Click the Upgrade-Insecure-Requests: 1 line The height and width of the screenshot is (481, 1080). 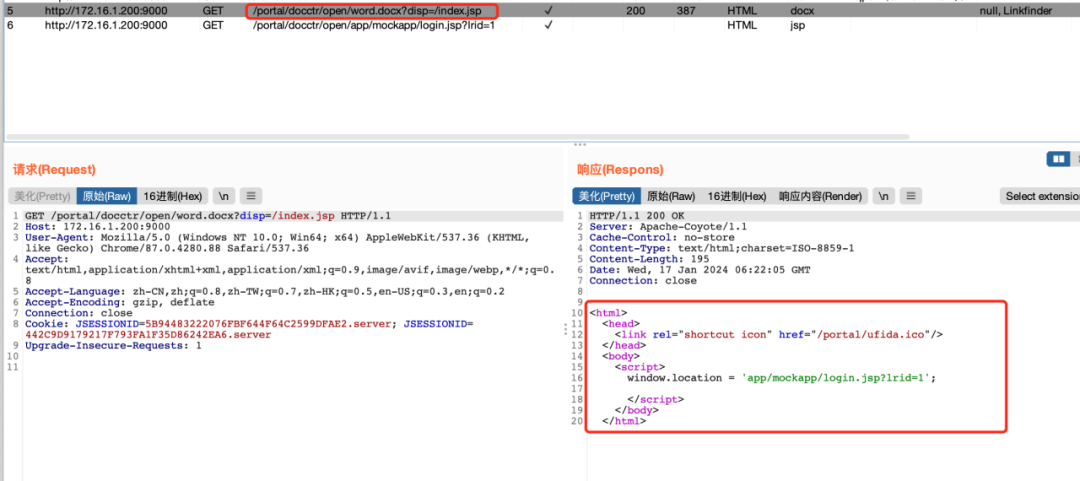[x=114, y=345]
